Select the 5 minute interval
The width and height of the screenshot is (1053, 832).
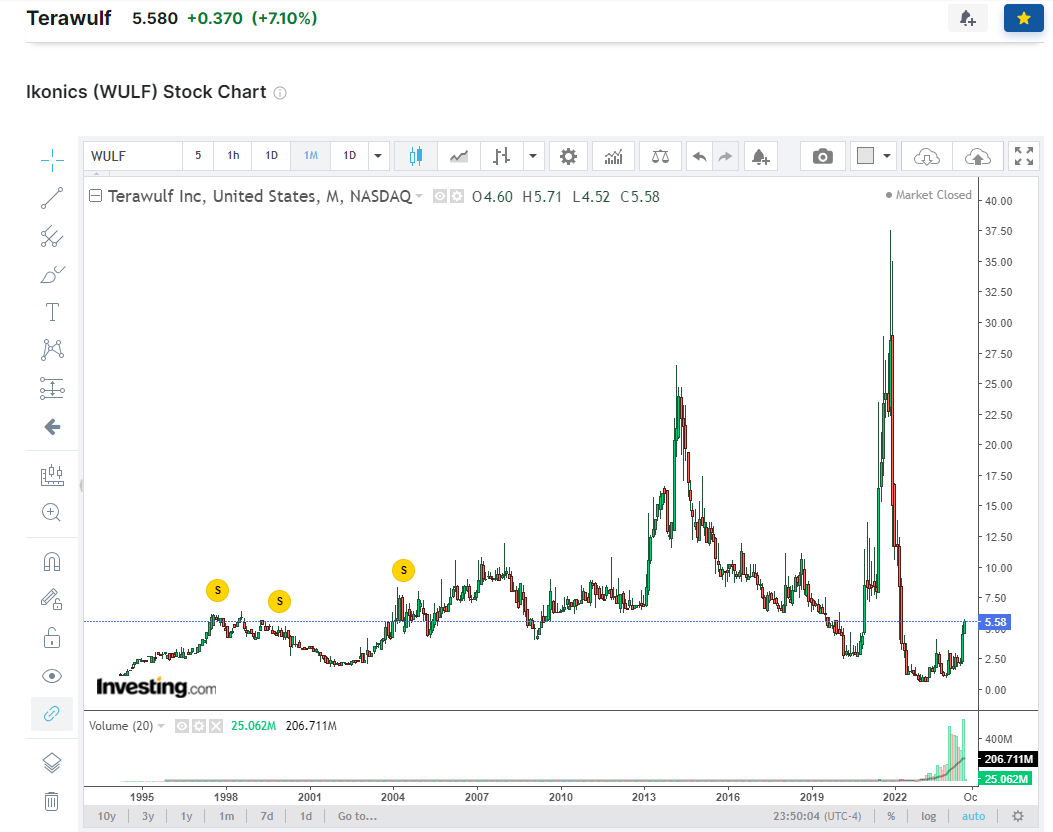[x=197, y=156]
